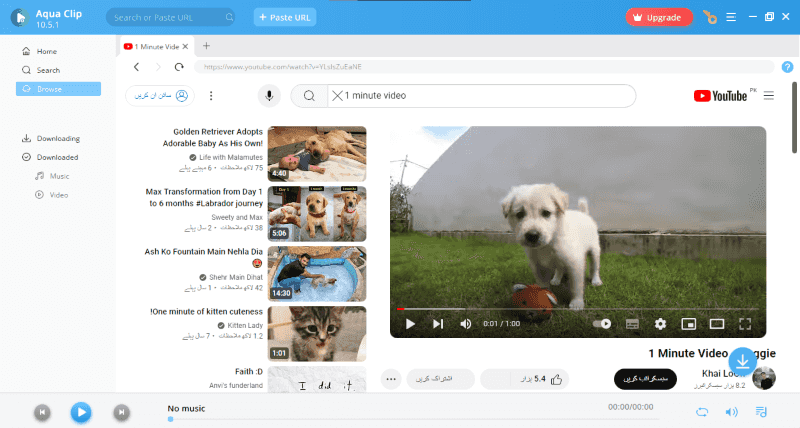Open YouTube three-dot settings menu
Image resolution: width=800 pixels, height=428 pixels.
click(211, 96)
